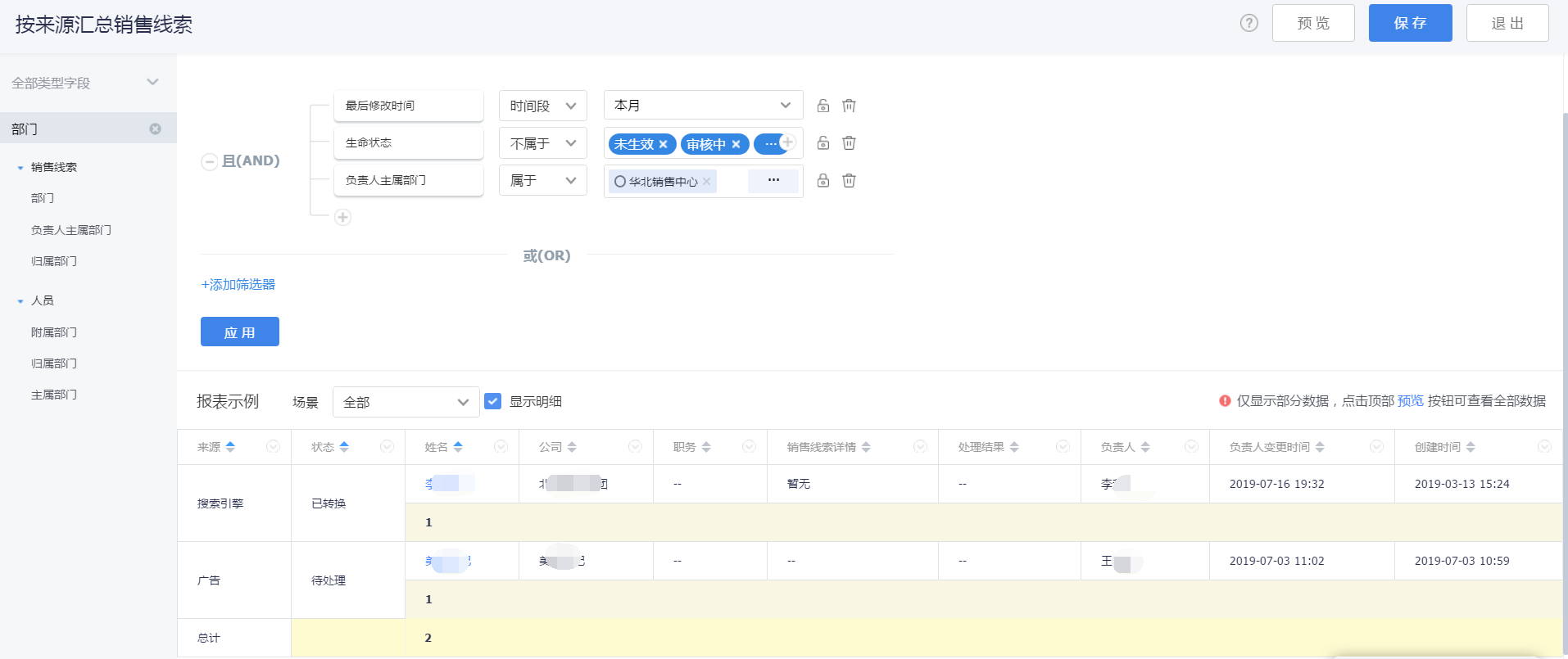Toggle lock on the 生命状态 filter
The width and height of the screenshot is (1568, 659).
(823, 143)
